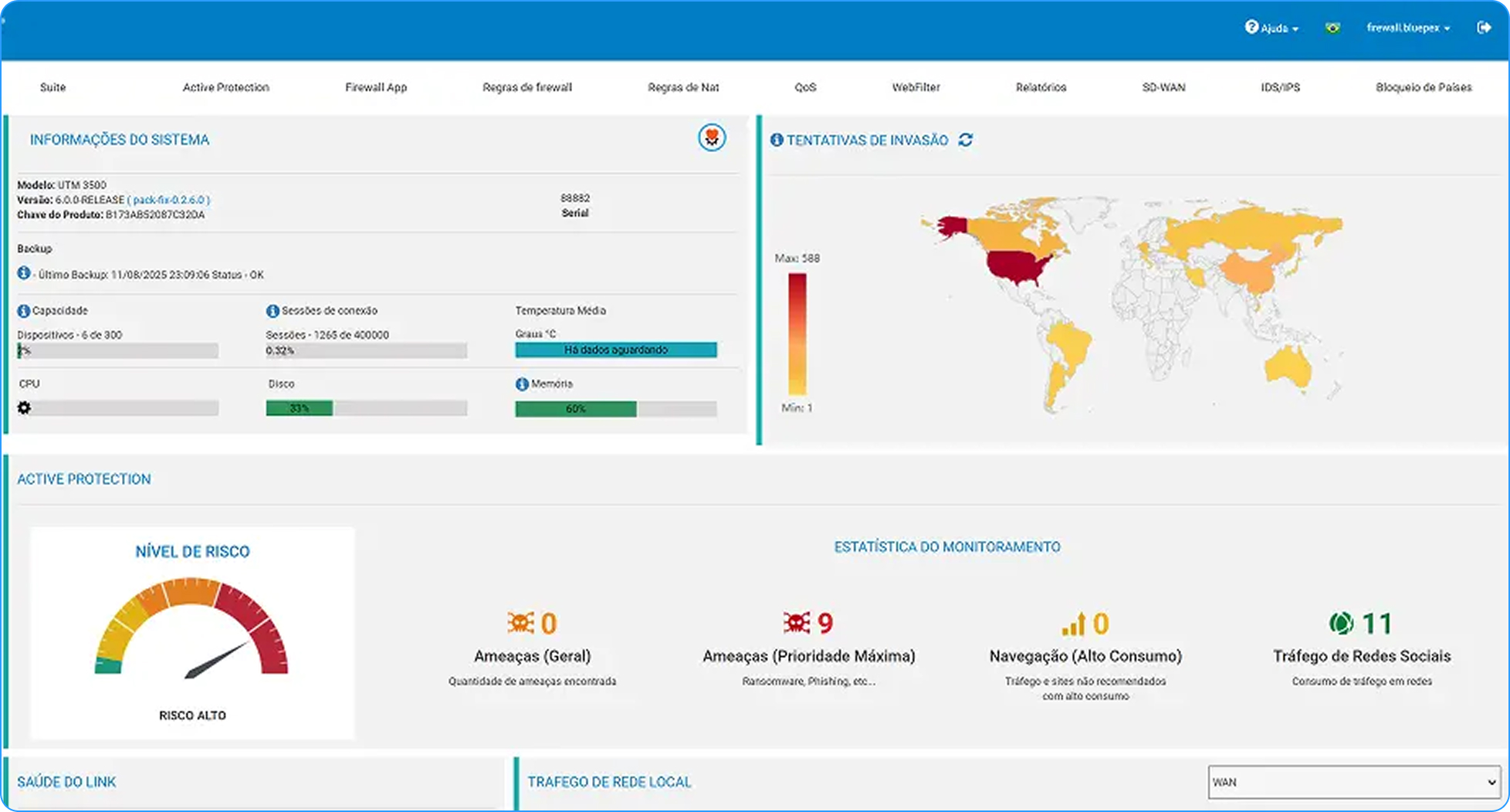Click the Dispositivos capacity progress bar
Viewport: 1510px width, 812px height.
click(x=118, y=350)
